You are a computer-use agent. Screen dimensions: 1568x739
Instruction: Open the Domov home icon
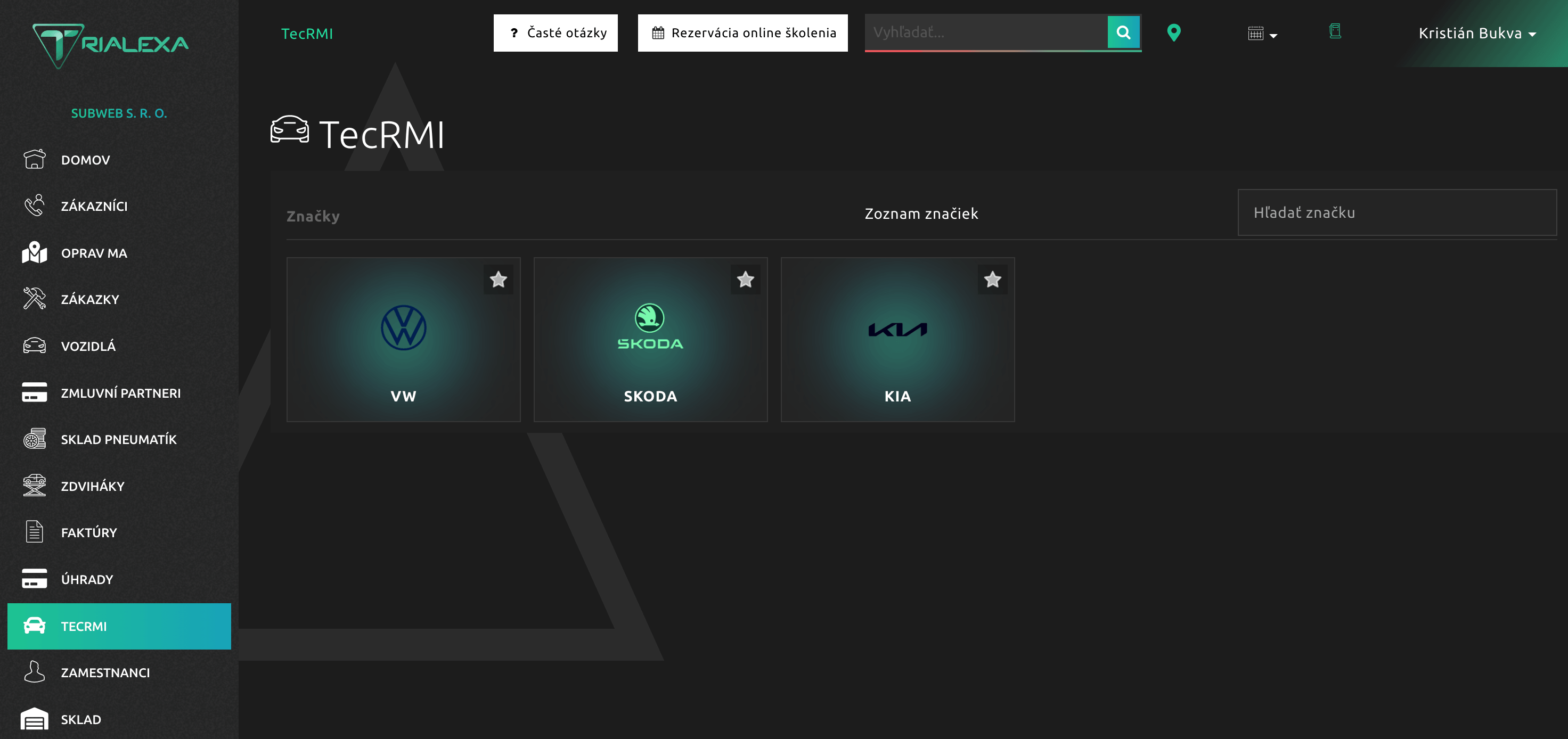pos(34,160)
